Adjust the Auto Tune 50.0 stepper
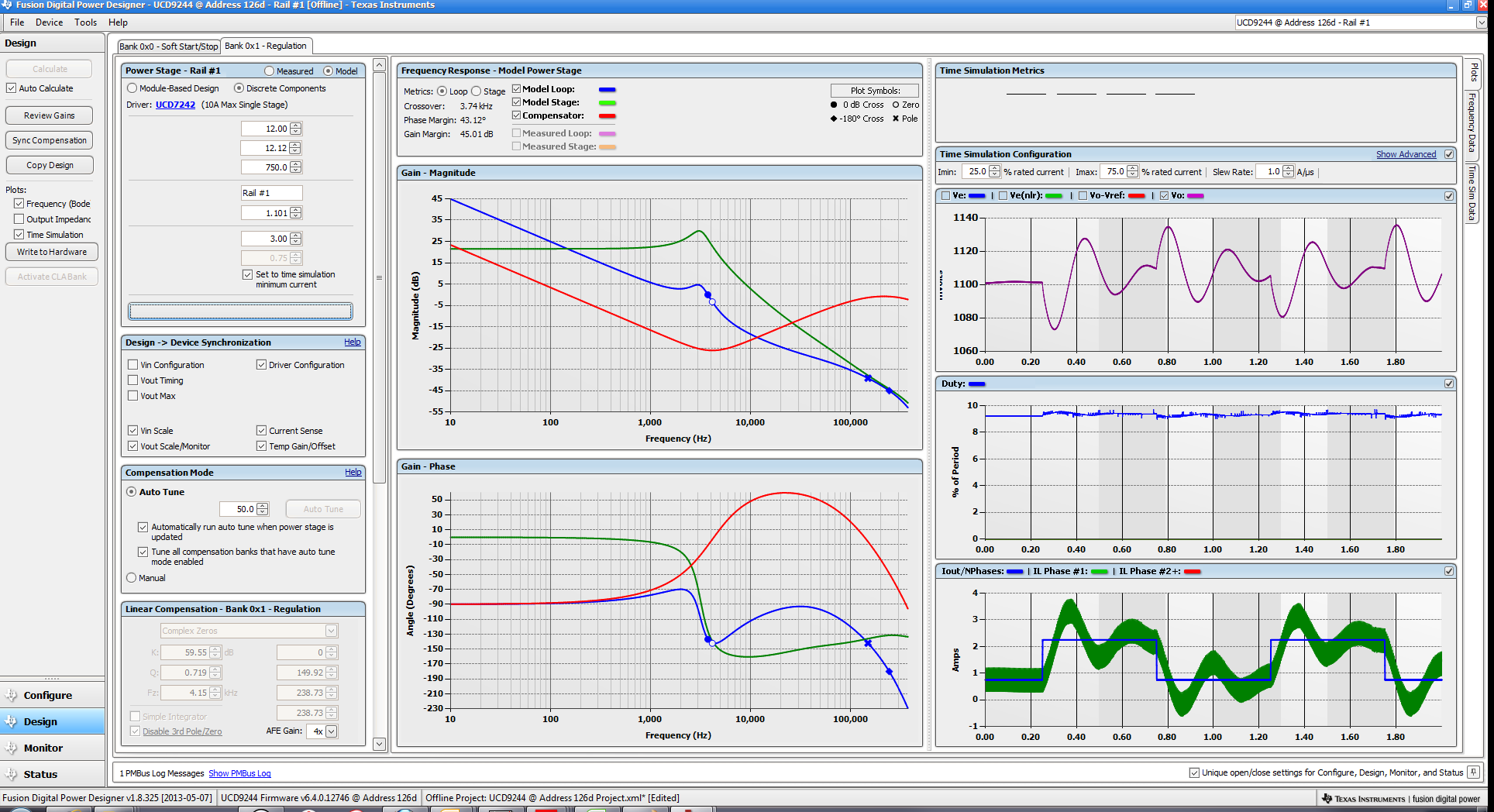Screen dimensions: 1494x812 point(262,509)
